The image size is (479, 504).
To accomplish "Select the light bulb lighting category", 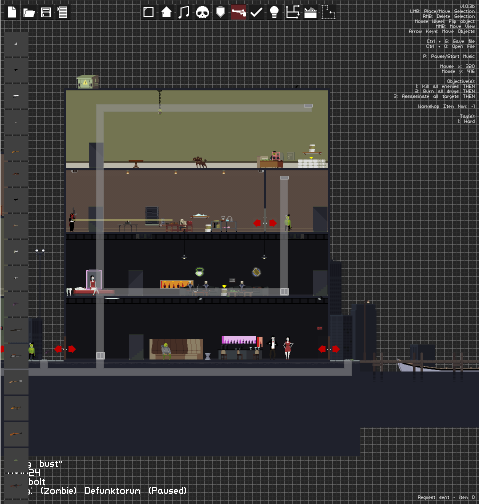I will [x=274, y=12].
